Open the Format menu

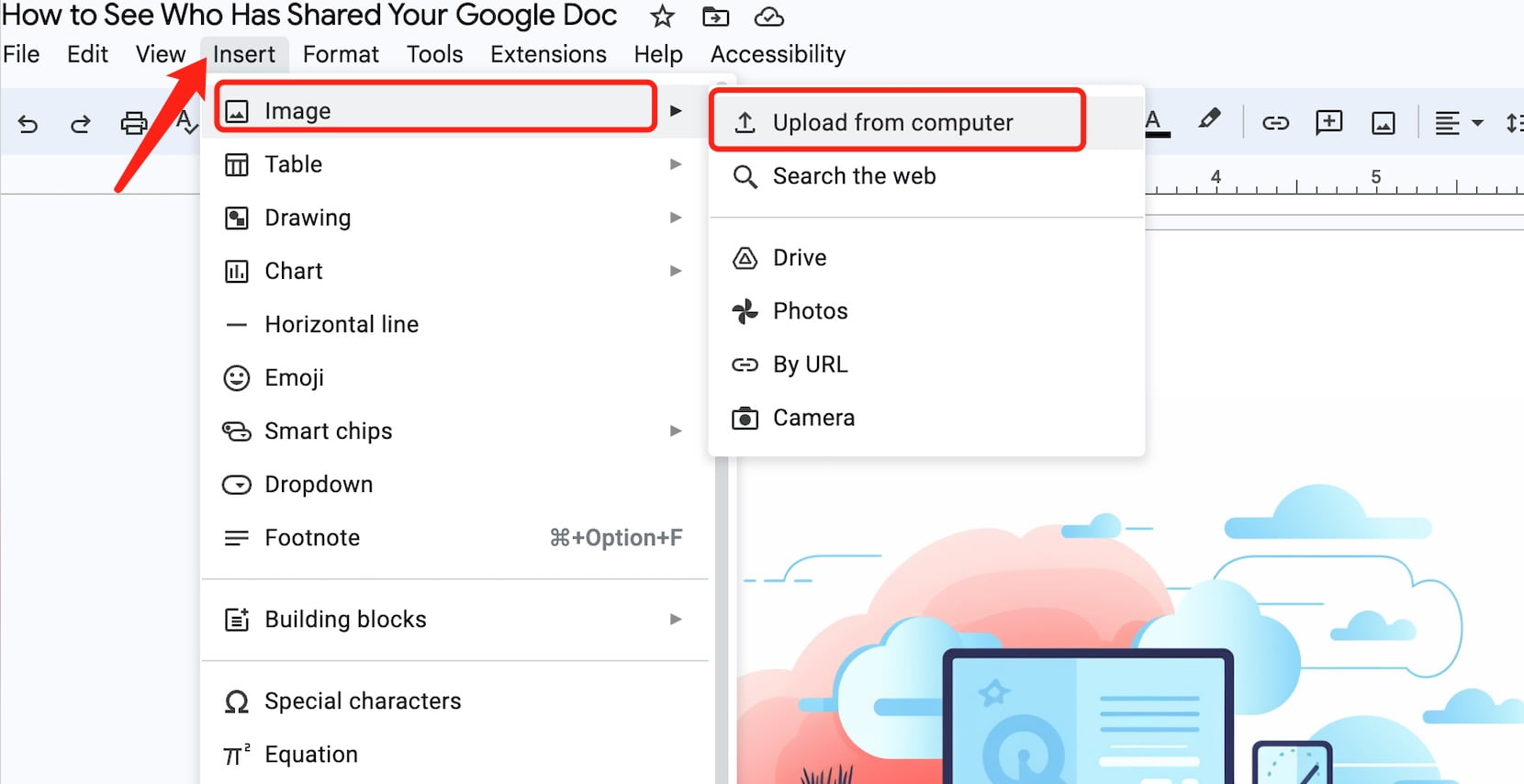coord(341,54)
